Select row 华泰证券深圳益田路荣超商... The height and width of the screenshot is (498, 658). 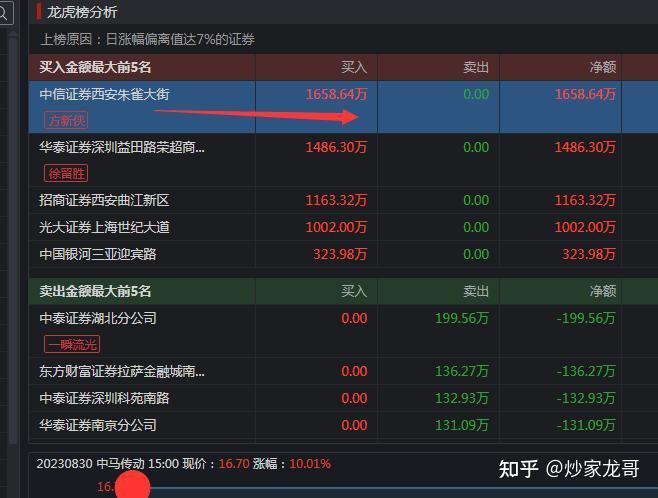(343, 160)
